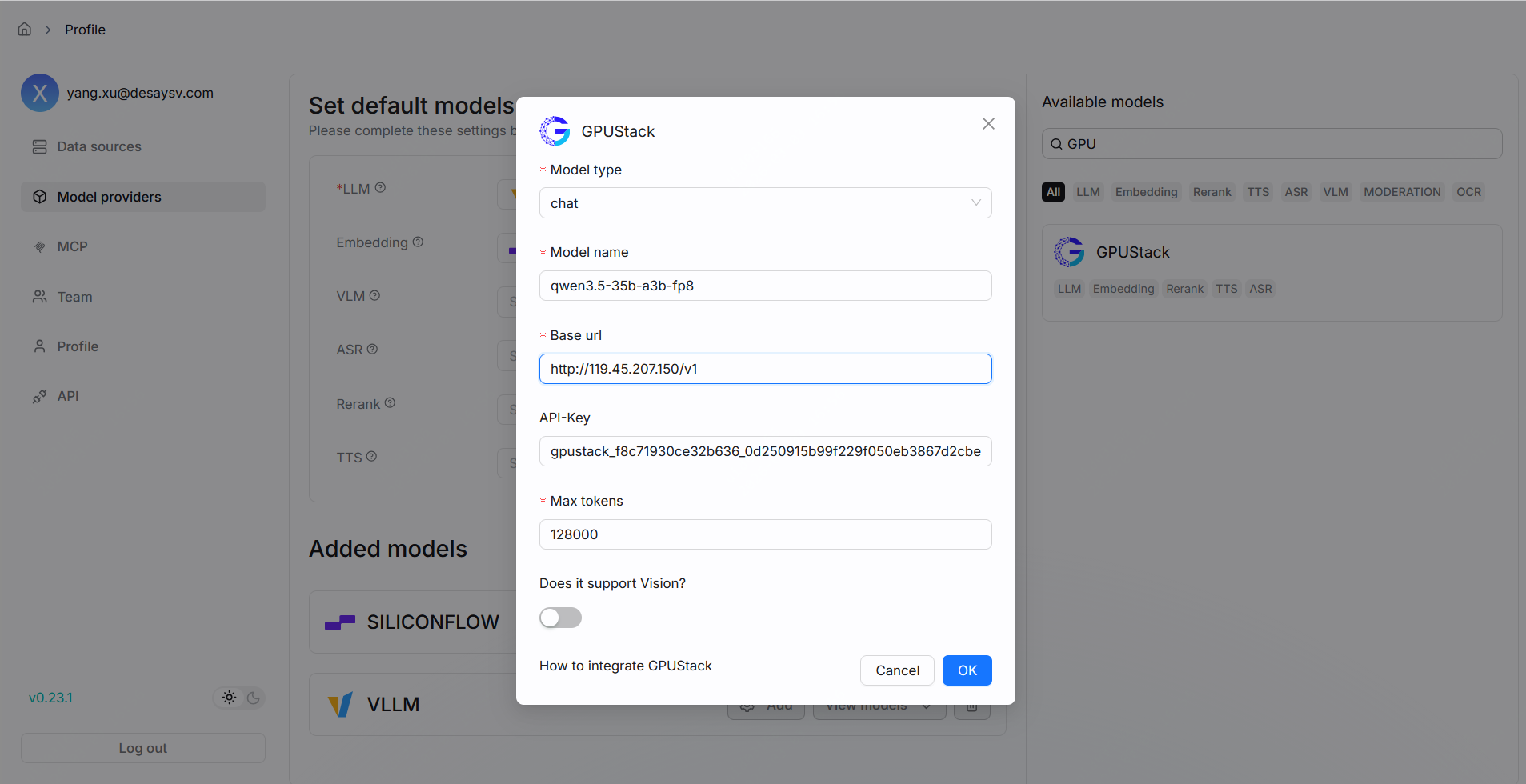Click GPUStack logo in Available models card
Viewport: 1526px width, 784px height.
point(1069,252)
